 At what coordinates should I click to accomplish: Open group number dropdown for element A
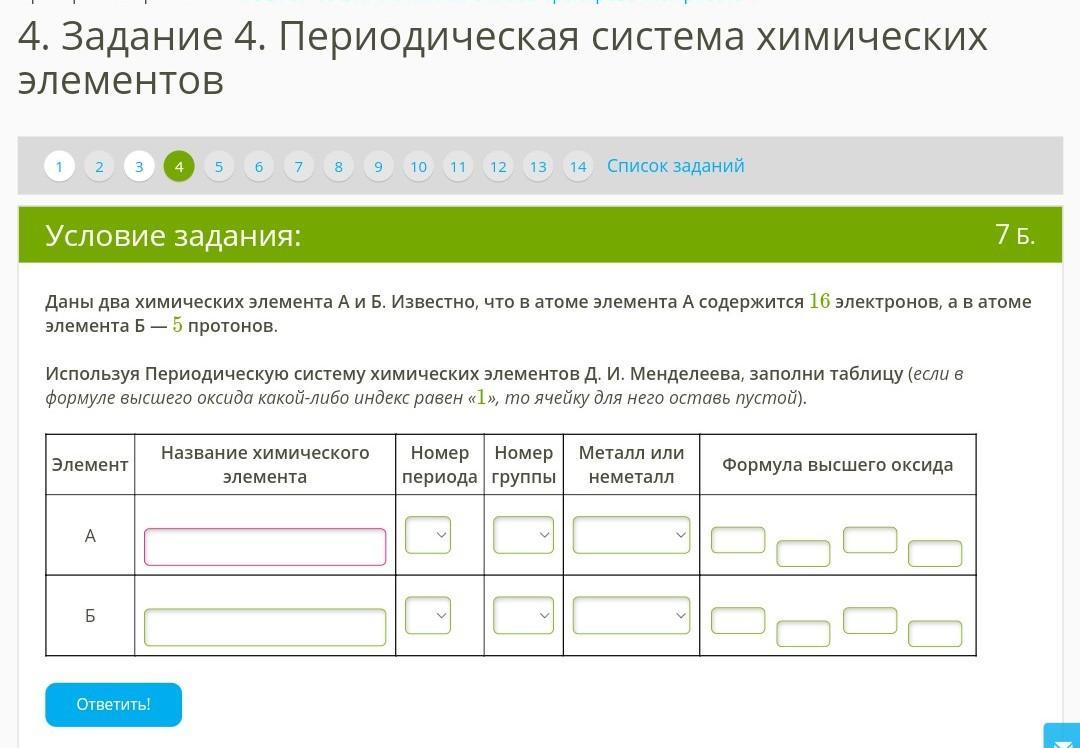[523, 535]
